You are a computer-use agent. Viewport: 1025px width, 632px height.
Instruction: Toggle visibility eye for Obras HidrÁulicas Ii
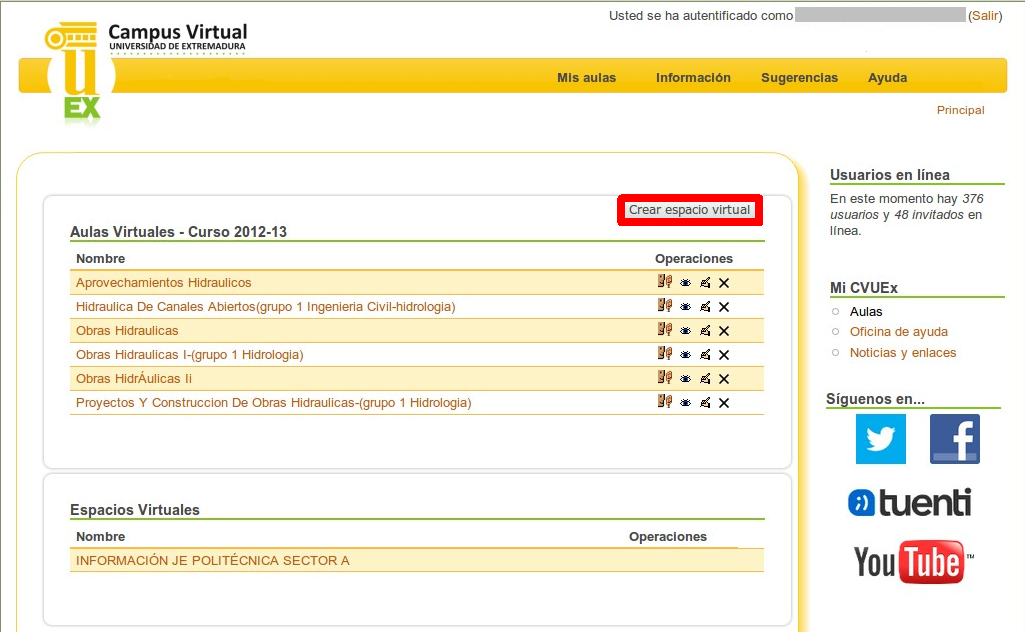(x=685, y=379)
